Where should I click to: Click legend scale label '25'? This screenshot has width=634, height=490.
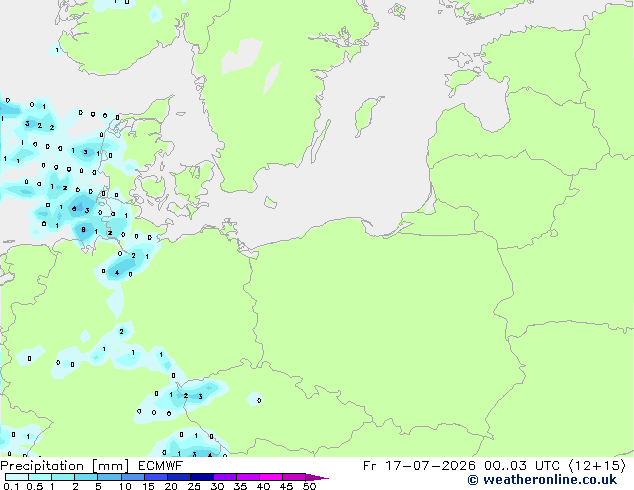click(x=194, y=486)
